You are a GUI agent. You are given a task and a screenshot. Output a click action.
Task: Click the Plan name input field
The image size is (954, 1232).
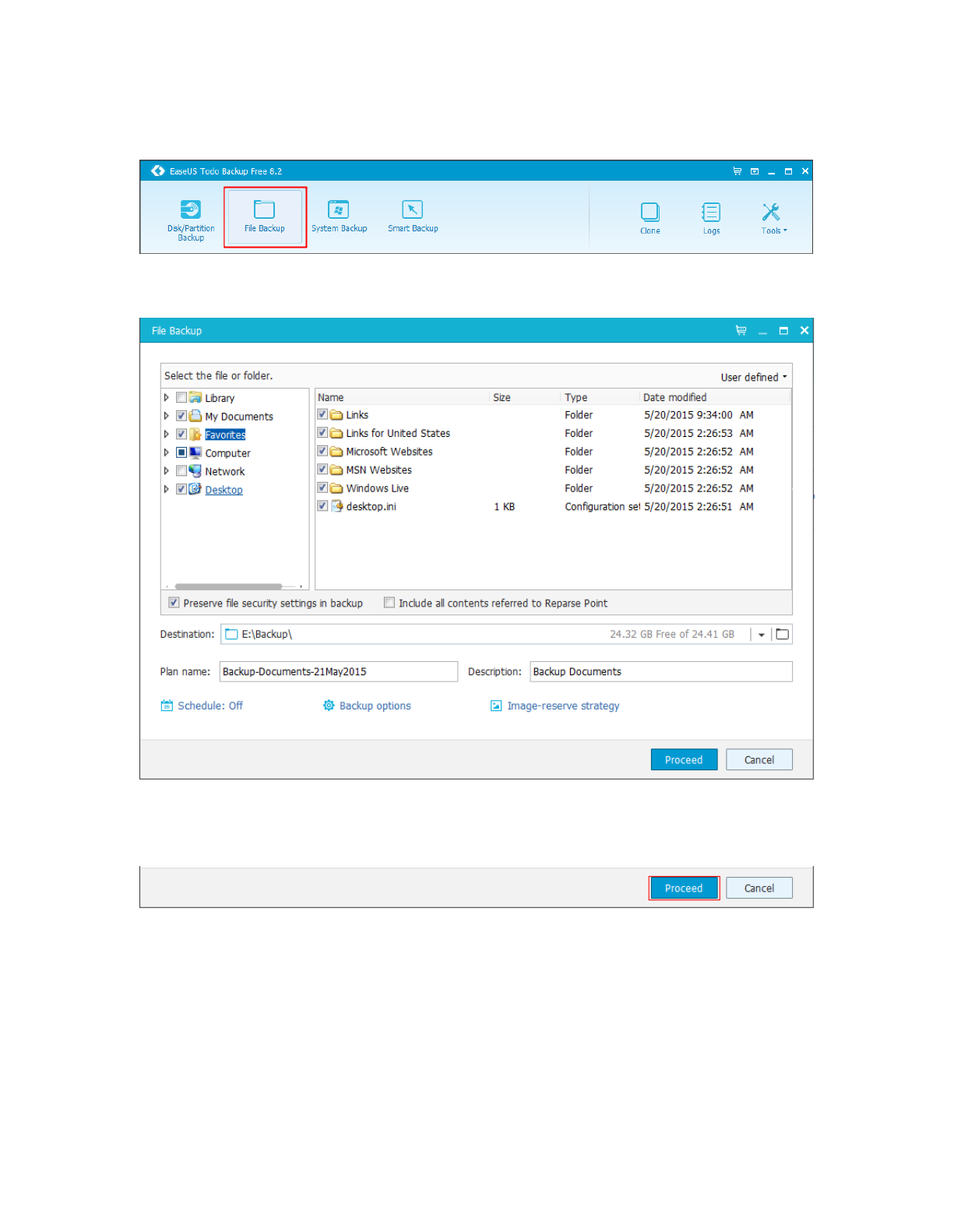tap(338, 672)
